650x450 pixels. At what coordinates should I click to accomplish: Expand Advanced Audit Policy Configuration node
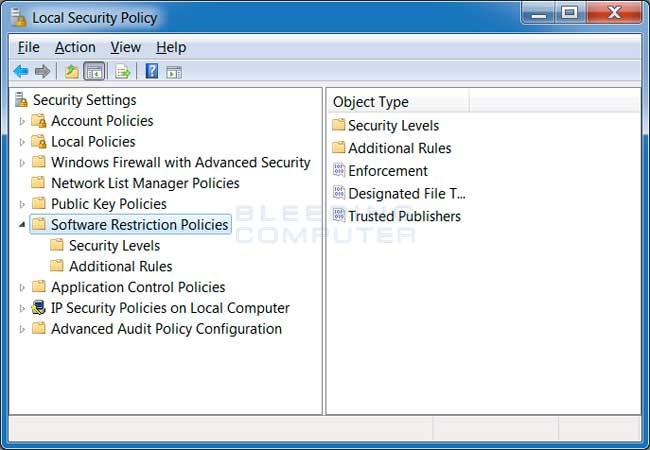click(22, 329)
